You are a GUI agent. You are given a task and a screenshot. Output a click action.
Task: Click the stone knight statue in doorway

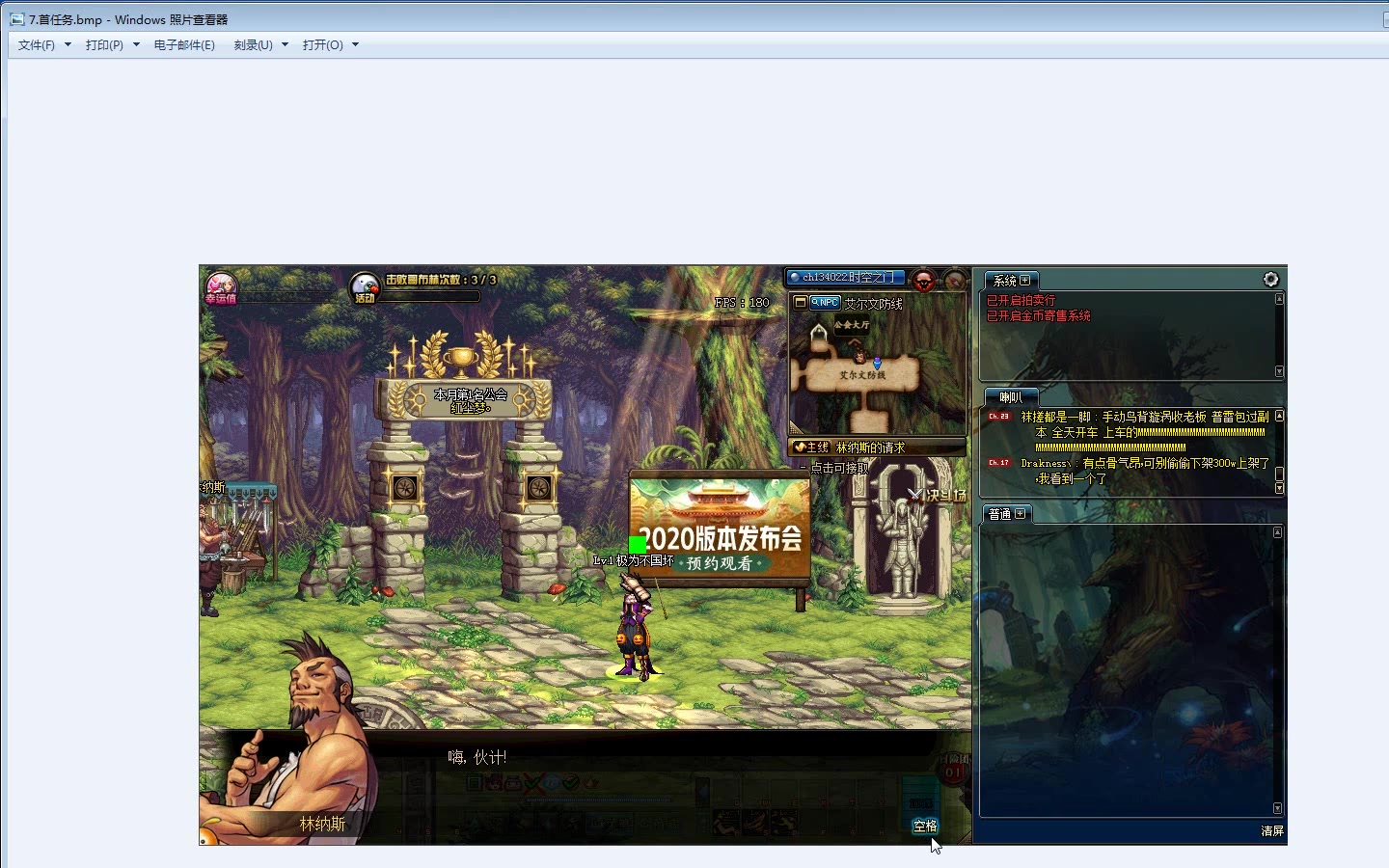[903, 547]
